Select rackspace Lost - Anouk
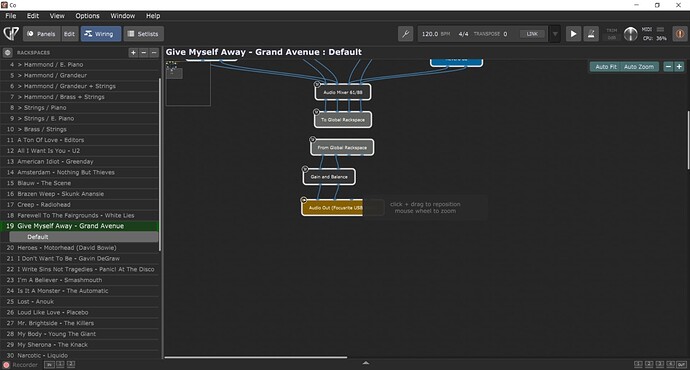 coord(80,302)
